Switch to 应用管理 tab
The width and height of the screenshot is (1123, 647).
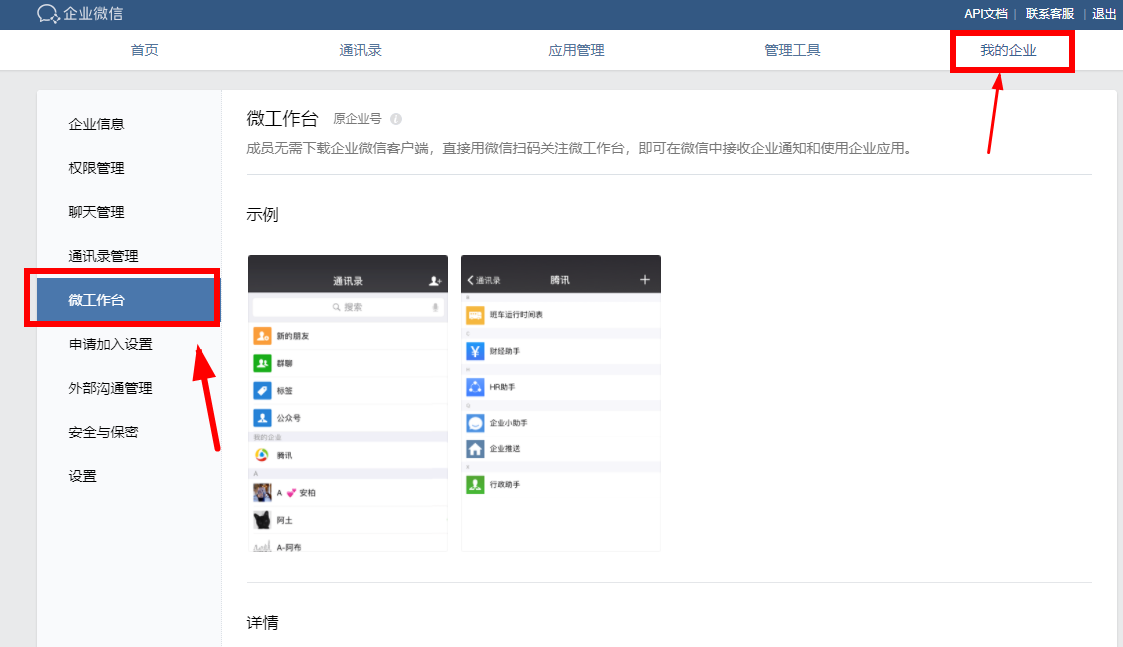point(577,50)
